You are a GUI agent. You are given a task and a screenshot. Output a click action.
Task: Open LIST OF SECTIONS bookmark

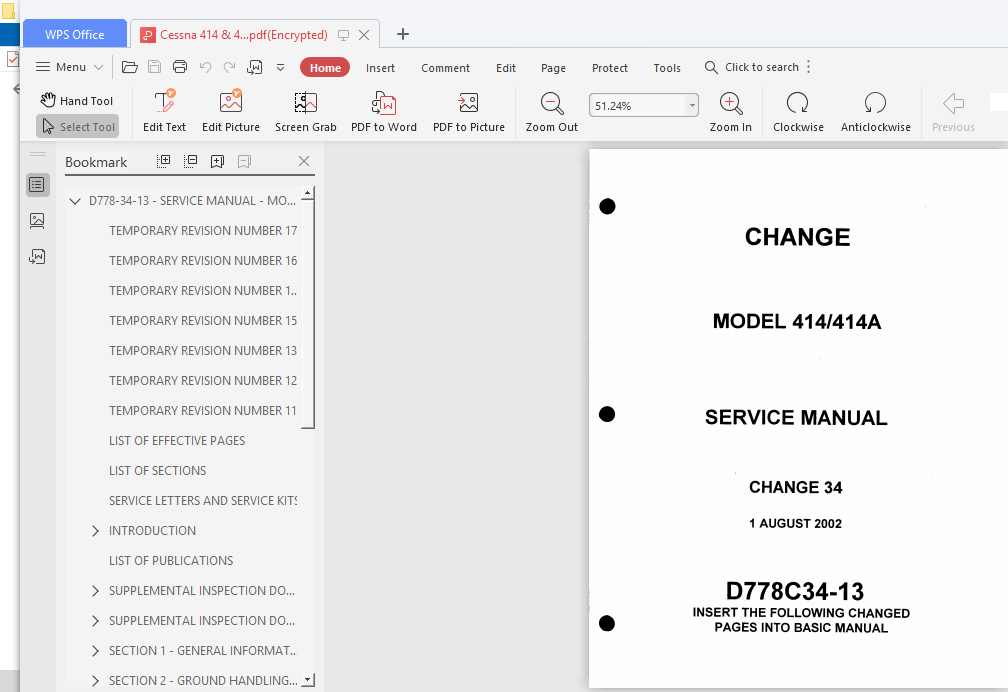pyautogui.click(x=158, y=471)
